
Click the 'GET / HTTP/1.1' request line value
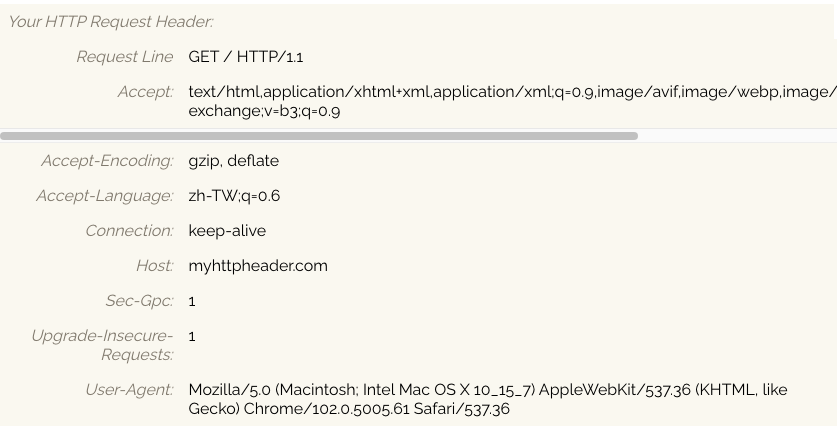coord(246,57)
